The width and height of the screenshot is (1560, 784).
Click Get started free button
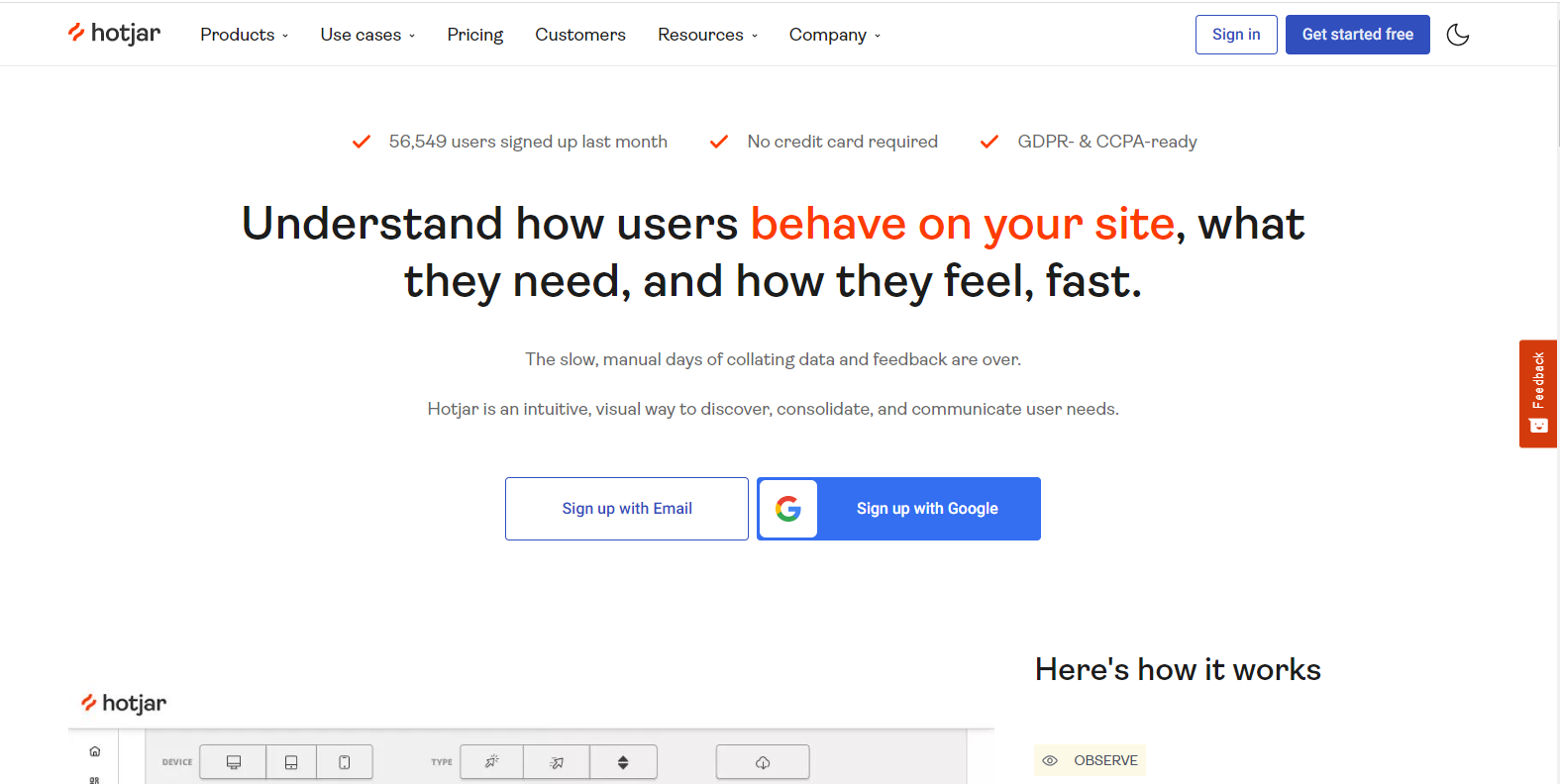[x=1358, y=35]
